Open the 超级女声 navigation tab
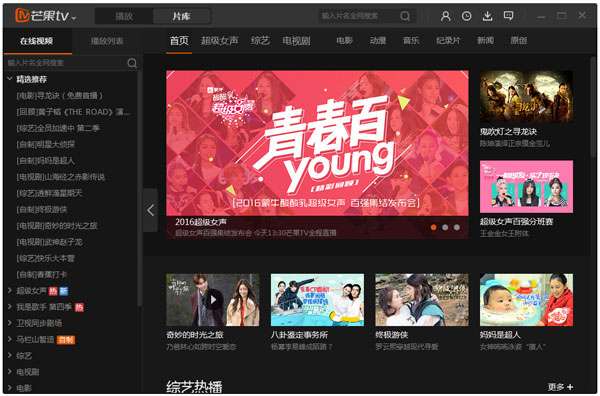This screenshot has width=600, height=396. [220, 41]
